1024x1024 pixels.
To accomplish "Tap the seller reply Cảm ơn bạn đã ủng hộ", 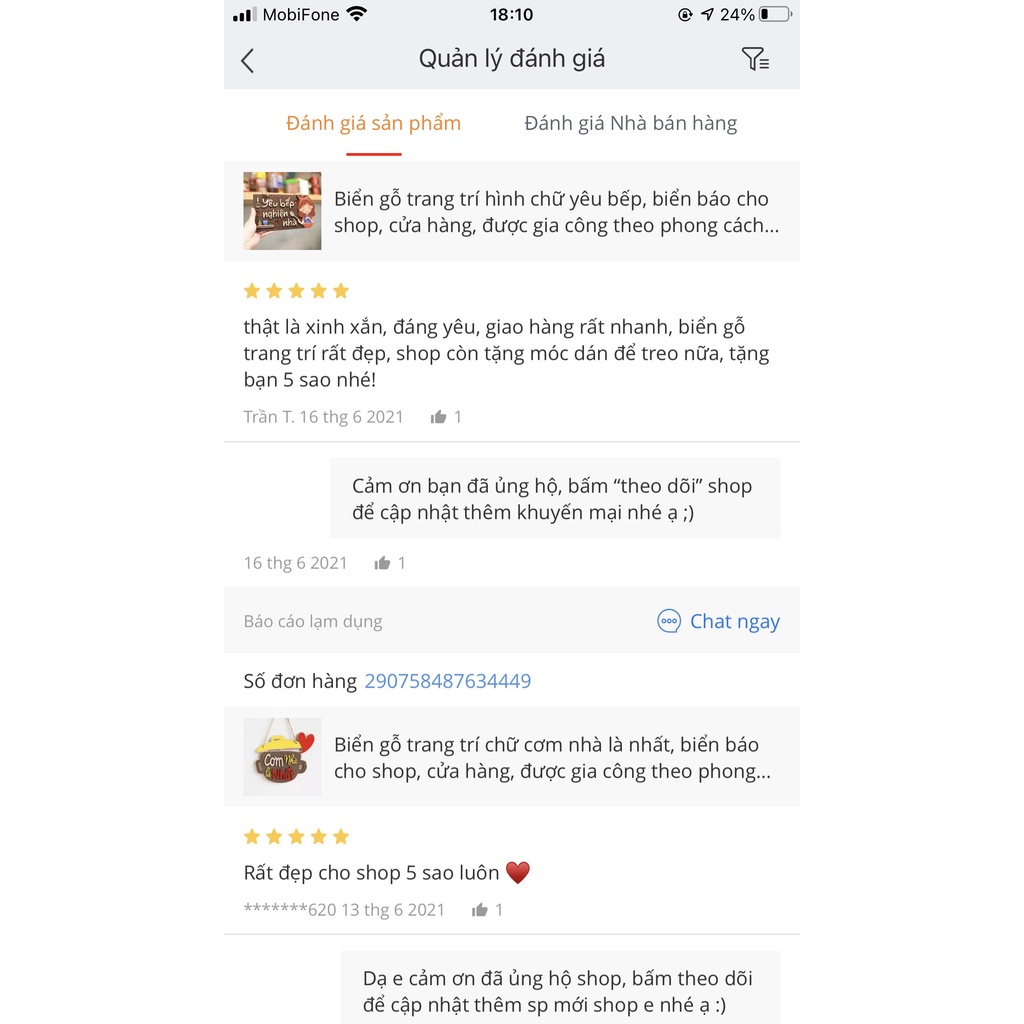I will pyautogui.click(x=554, y=499).
